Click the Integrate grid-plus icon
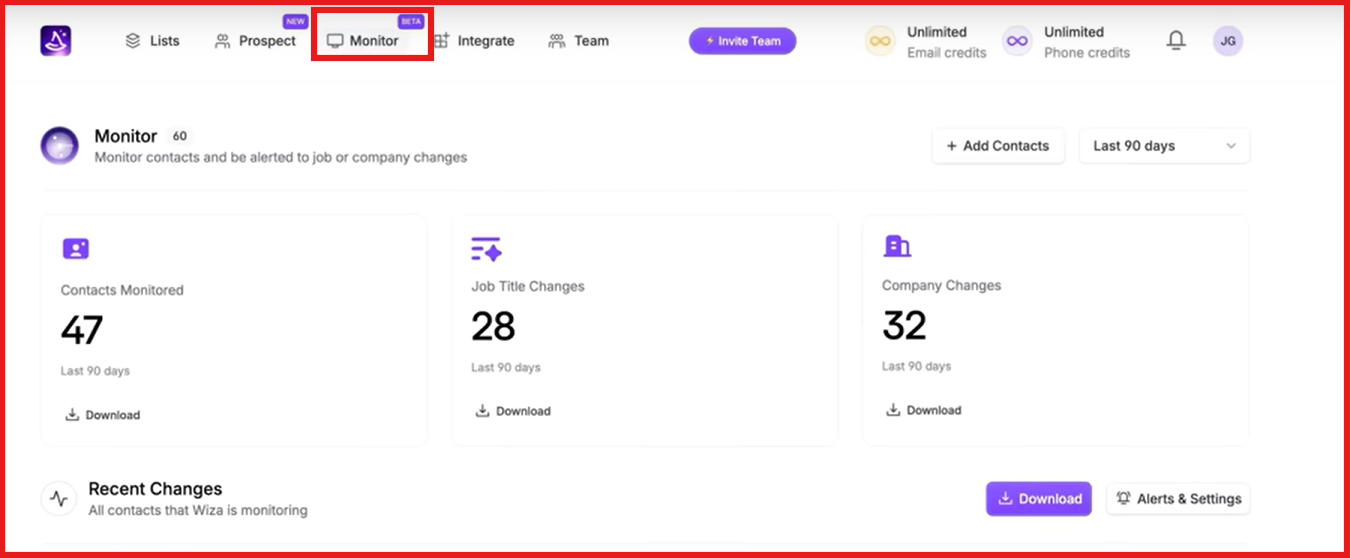The height and width of the screenshot is (558, 1351). click(441, 41)
